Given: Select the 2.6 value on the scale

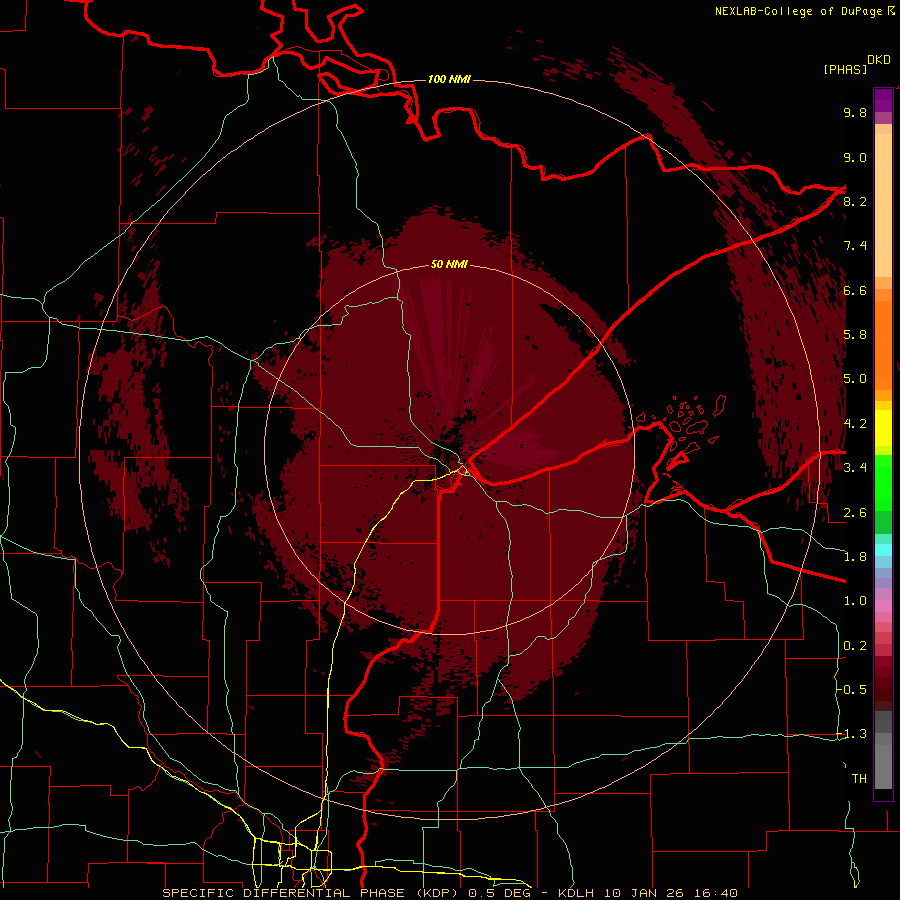Looking at the screenshot, I should [855, 513].
